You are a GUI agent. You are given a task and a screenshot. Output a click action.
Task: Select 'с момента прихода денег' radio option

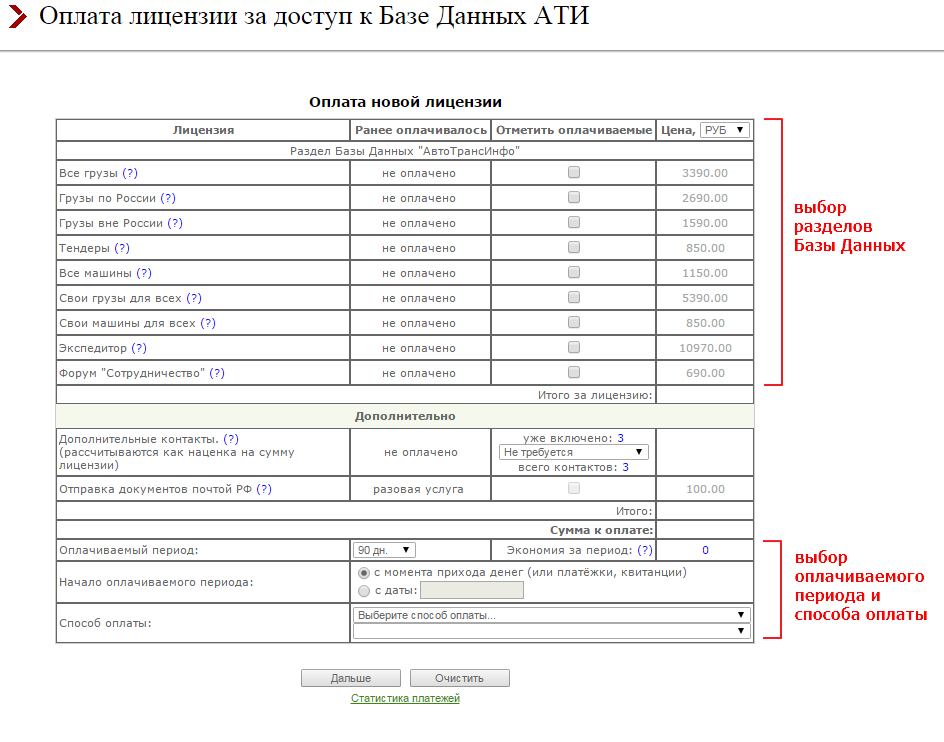coord(364,573)
